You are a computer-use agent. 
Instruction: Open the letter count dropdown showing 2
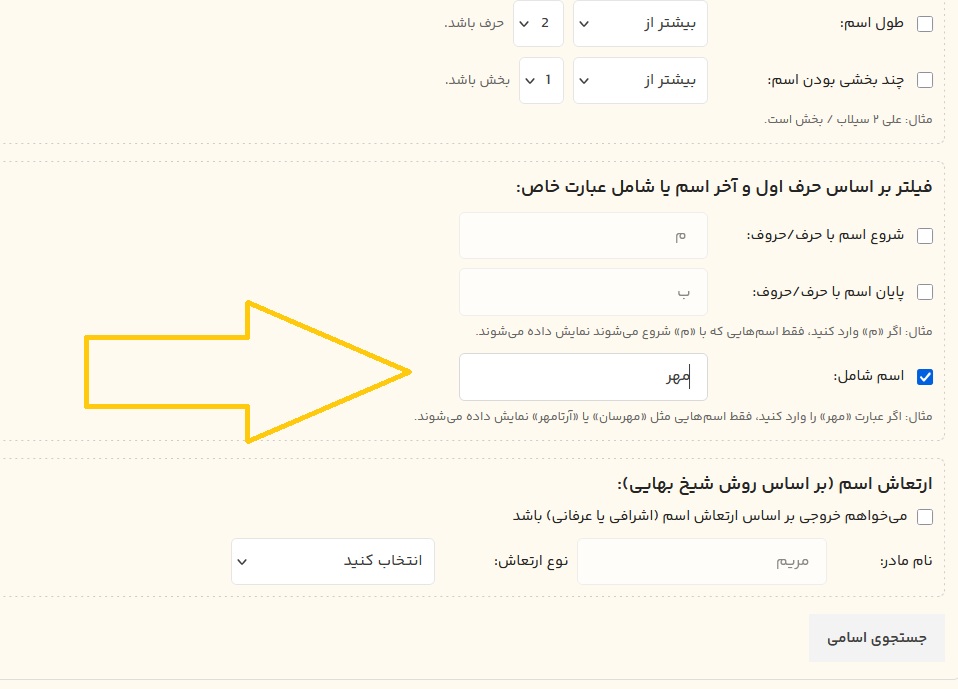point(538,23)
